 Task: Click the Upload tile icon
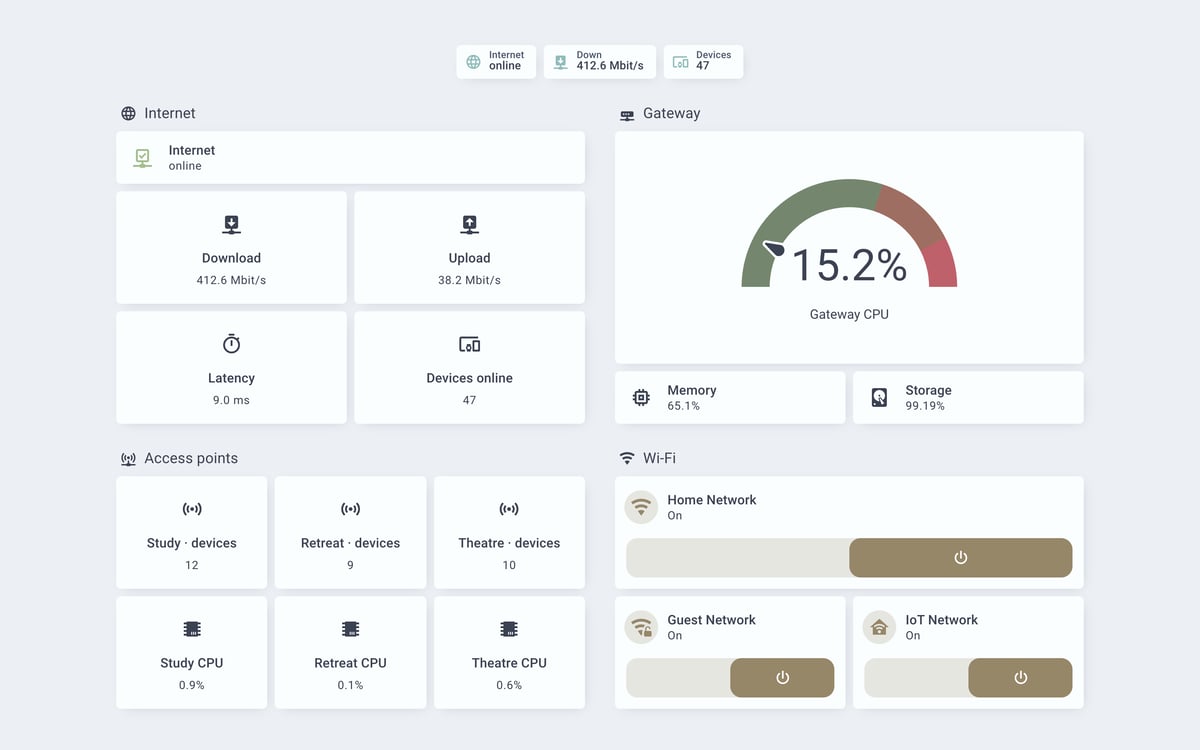click(469, 224)
